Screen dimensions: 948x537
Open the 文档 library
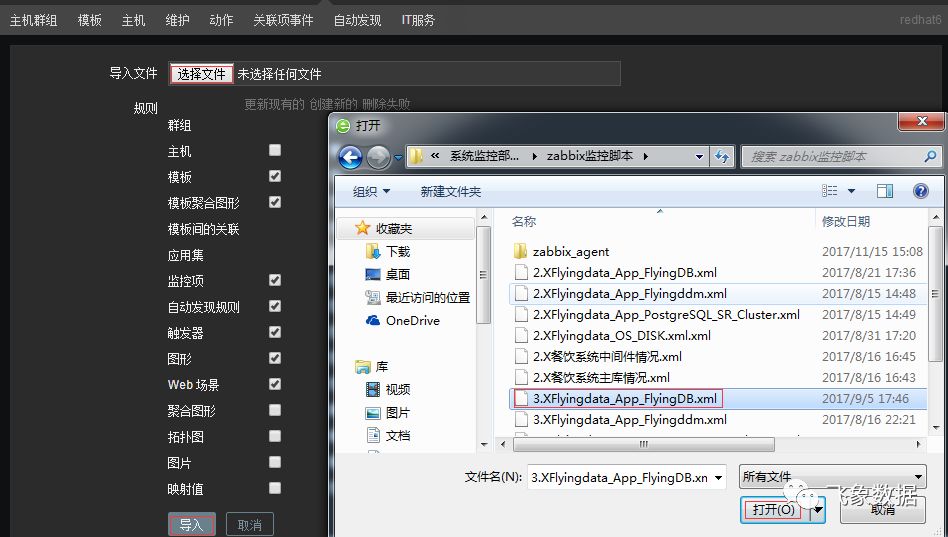tap(388, 435)
